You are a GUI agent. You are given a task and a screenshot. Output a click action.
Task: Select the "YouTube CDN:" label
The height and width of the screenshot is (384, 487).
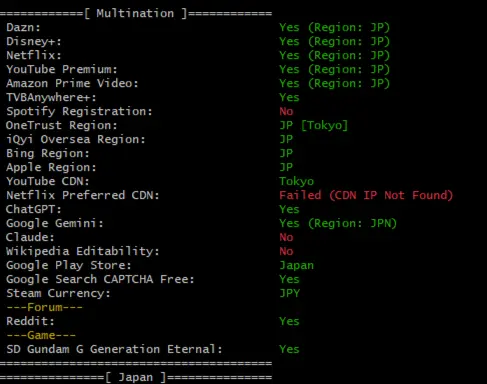pyautogui.click(x=48, y=181)
